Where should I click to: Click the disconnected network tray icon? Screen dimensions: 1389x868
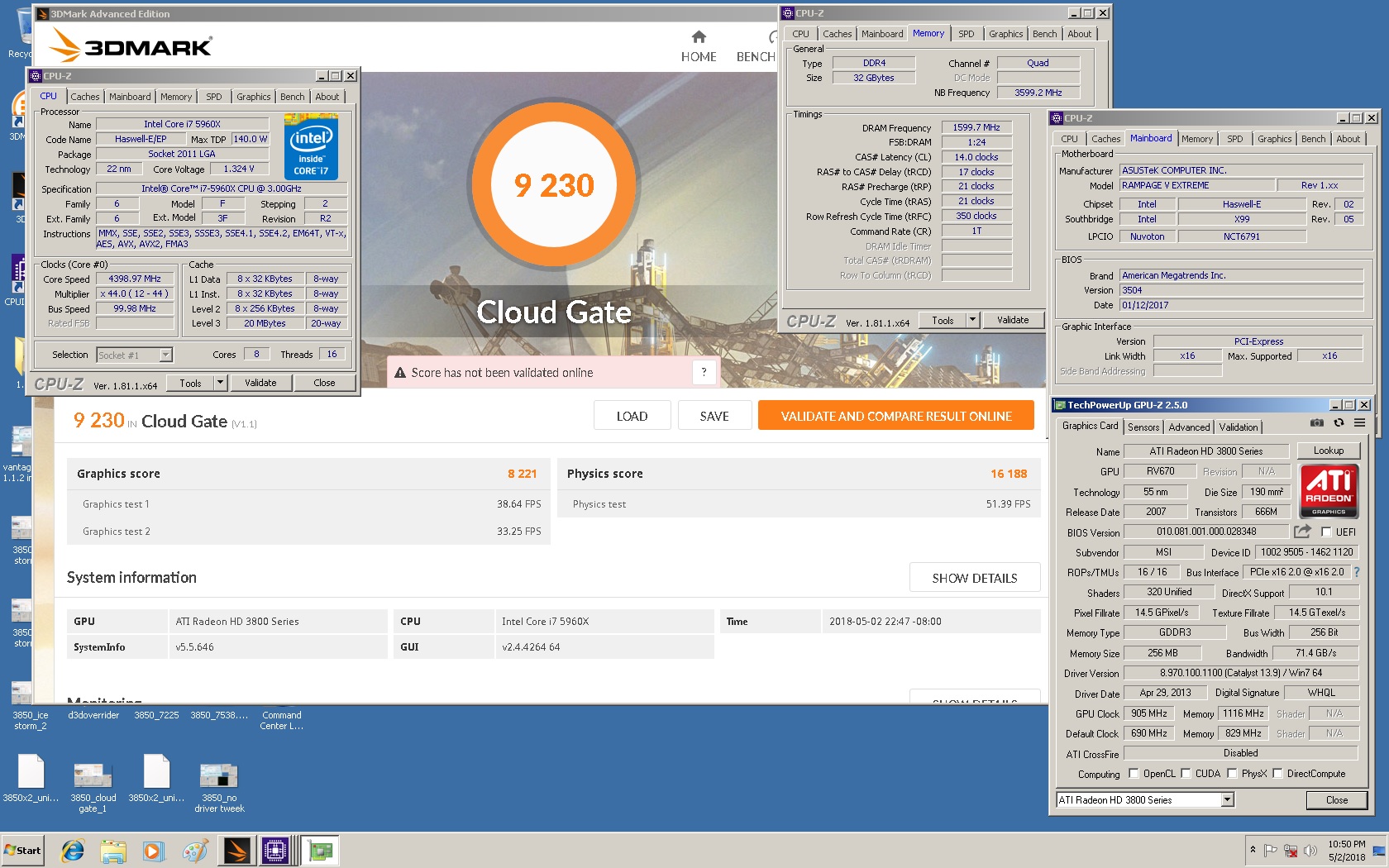[1291, 851]
